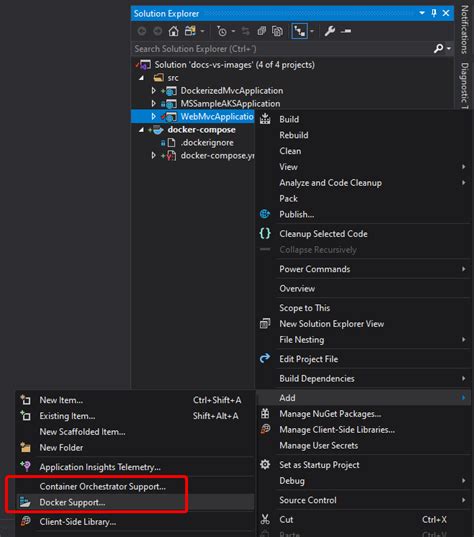The image size is (474, 537).
Task: Click the Home icon in Solution Explorer toolbar
Action: coord(173,32)
